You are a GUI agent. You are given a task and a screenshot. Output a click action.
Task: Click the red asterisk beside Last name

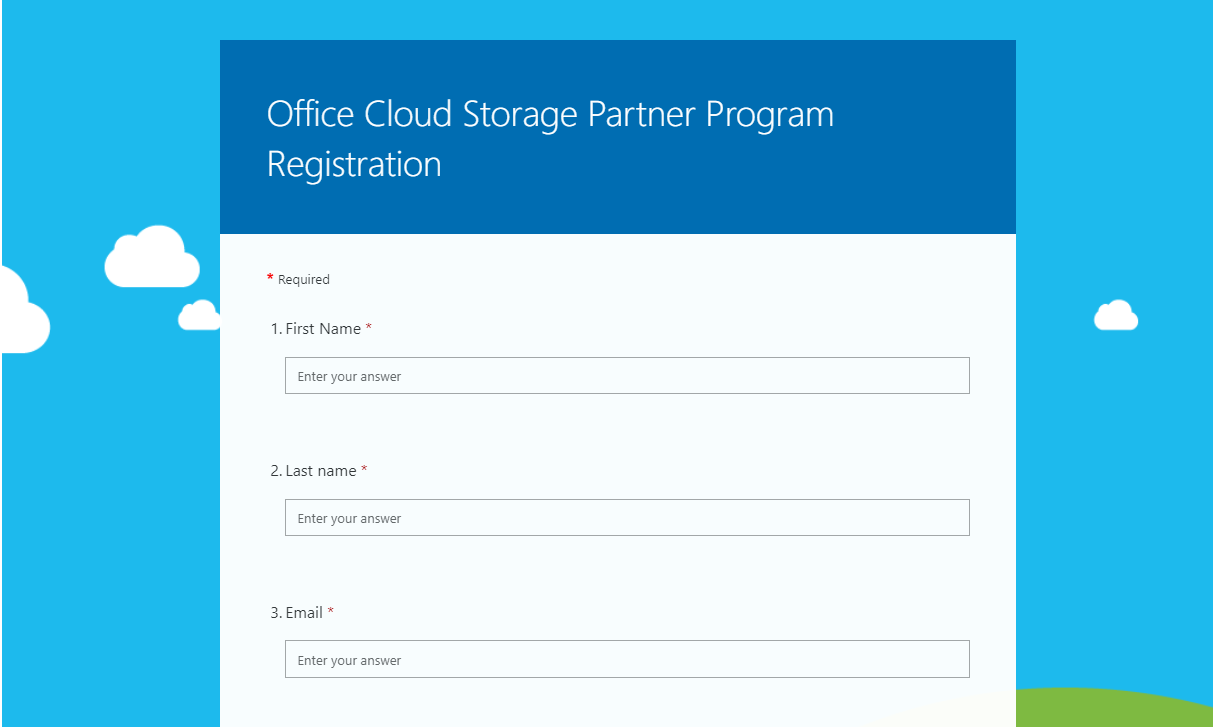pyautogui.click(x=365, y=470)
